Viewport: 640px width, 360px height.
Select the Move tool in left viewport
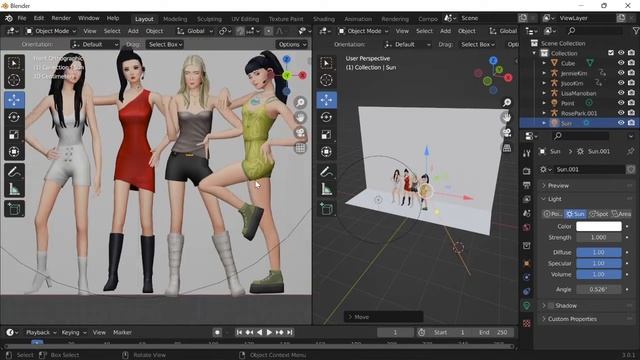(14, 100)
